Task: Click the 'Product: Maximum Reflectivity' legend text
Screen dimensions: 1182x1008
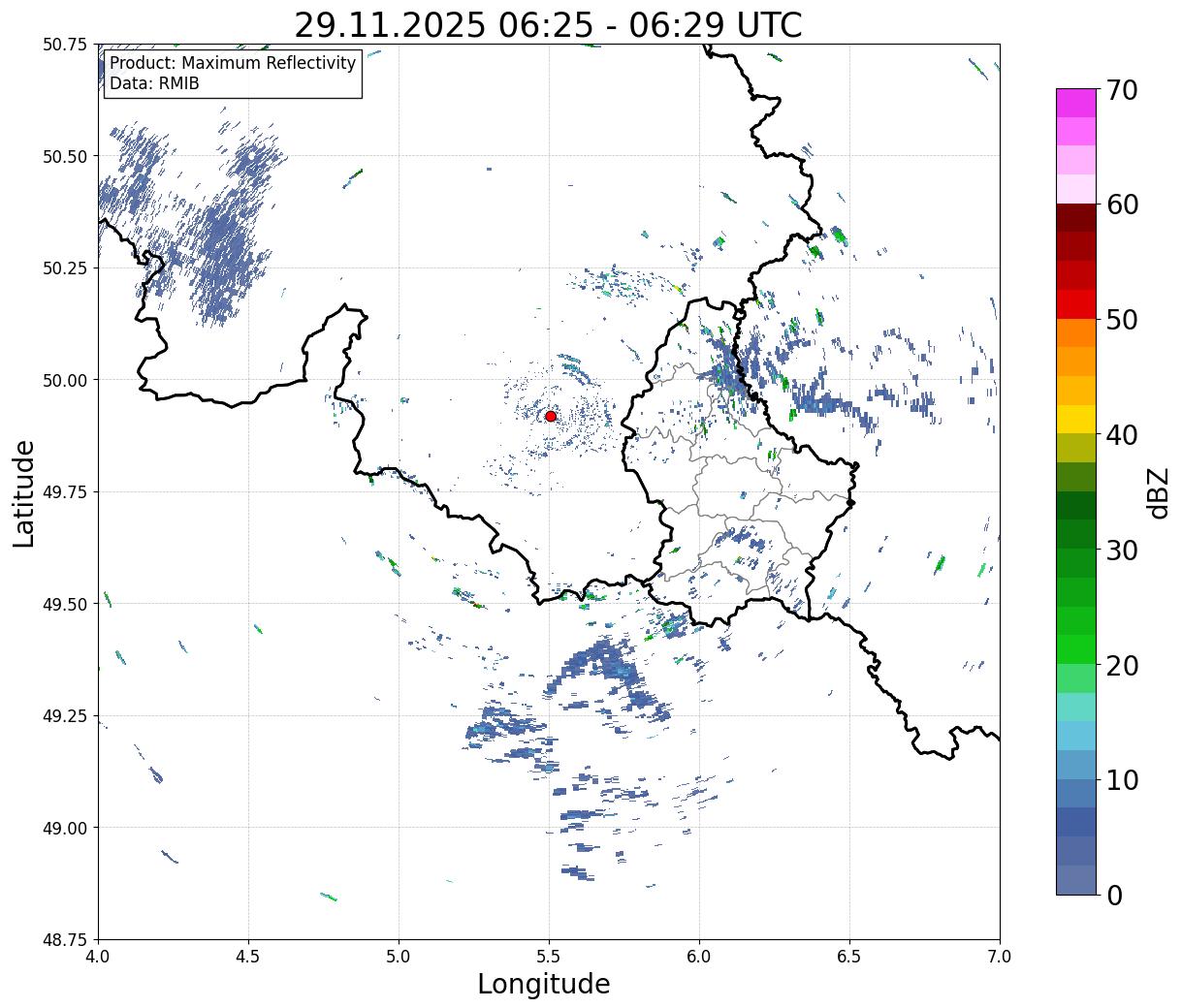Action: click(233, 63)
